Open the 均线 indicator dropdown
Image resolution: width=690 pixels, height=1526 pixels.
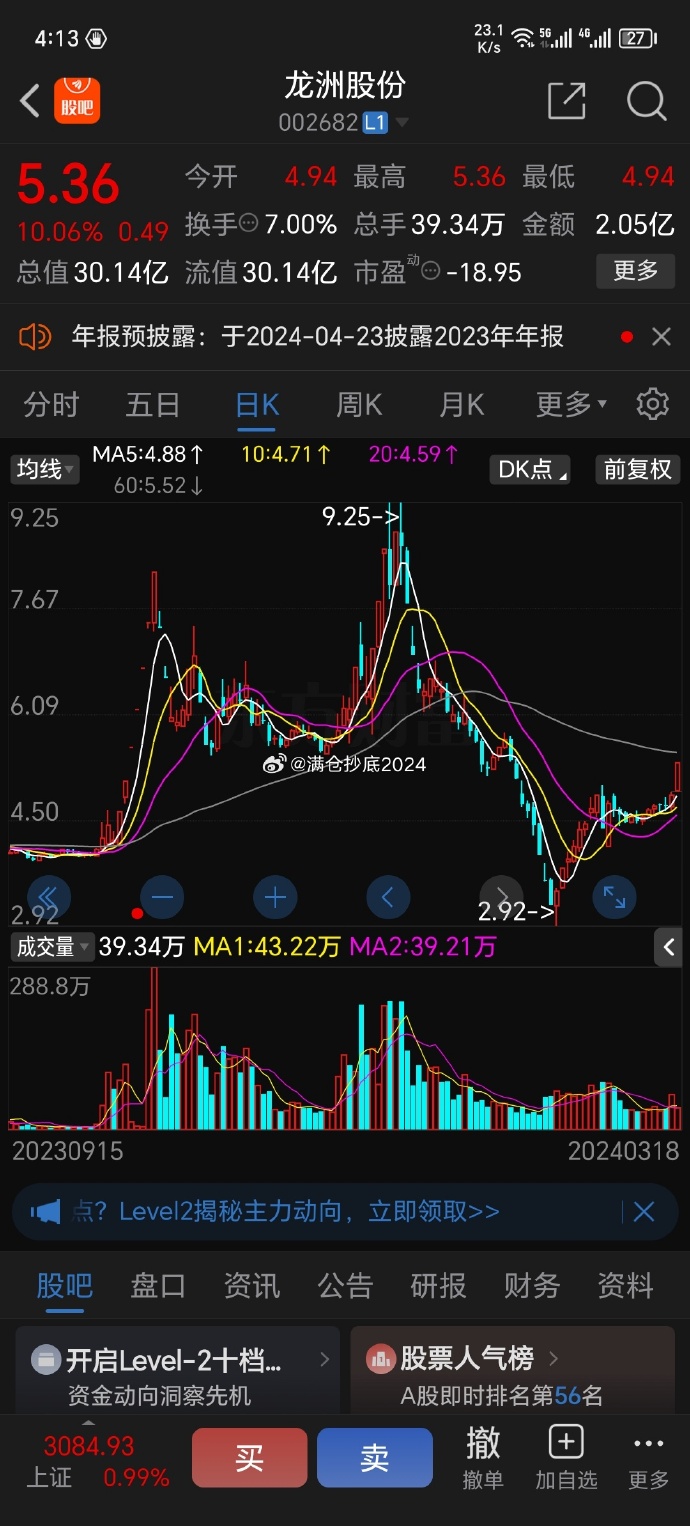point(44,469)
